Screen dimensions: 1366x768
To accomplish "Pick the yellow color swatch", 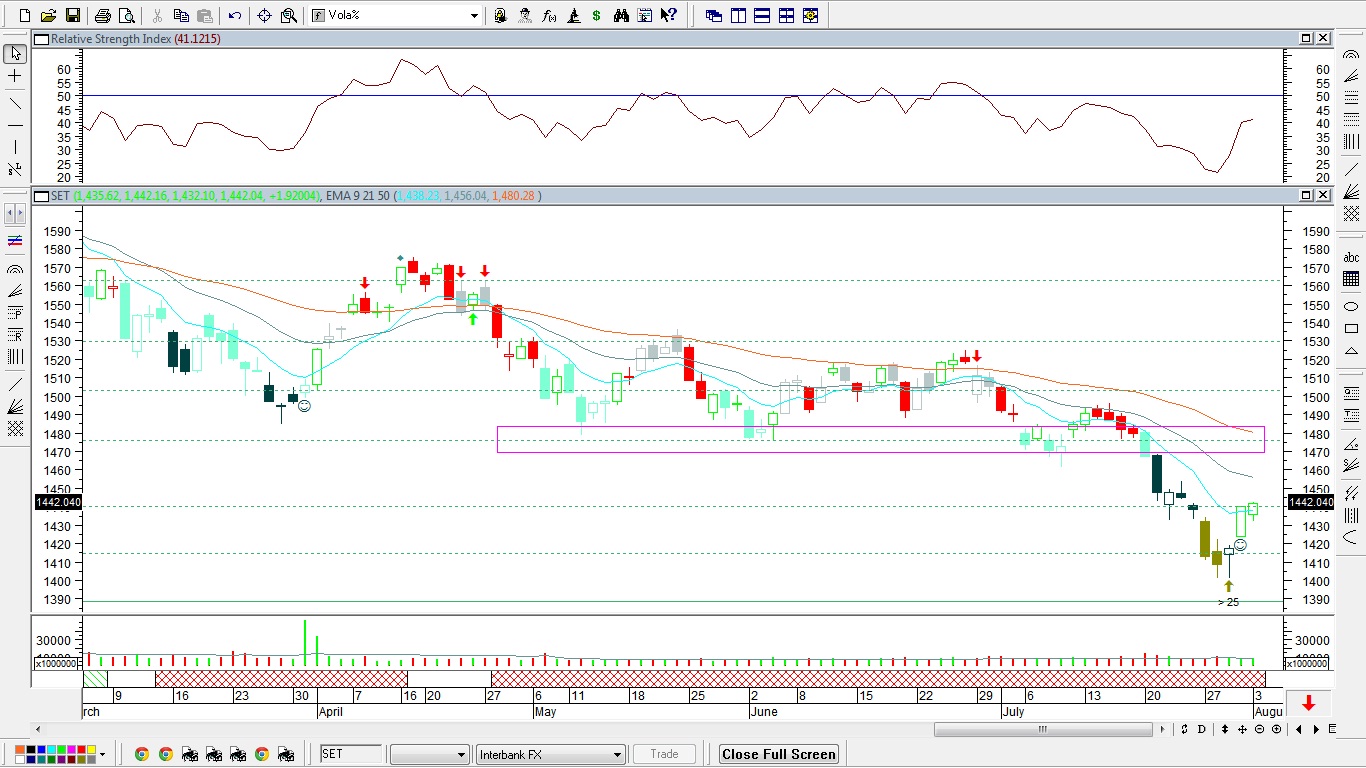I will 92,749.
